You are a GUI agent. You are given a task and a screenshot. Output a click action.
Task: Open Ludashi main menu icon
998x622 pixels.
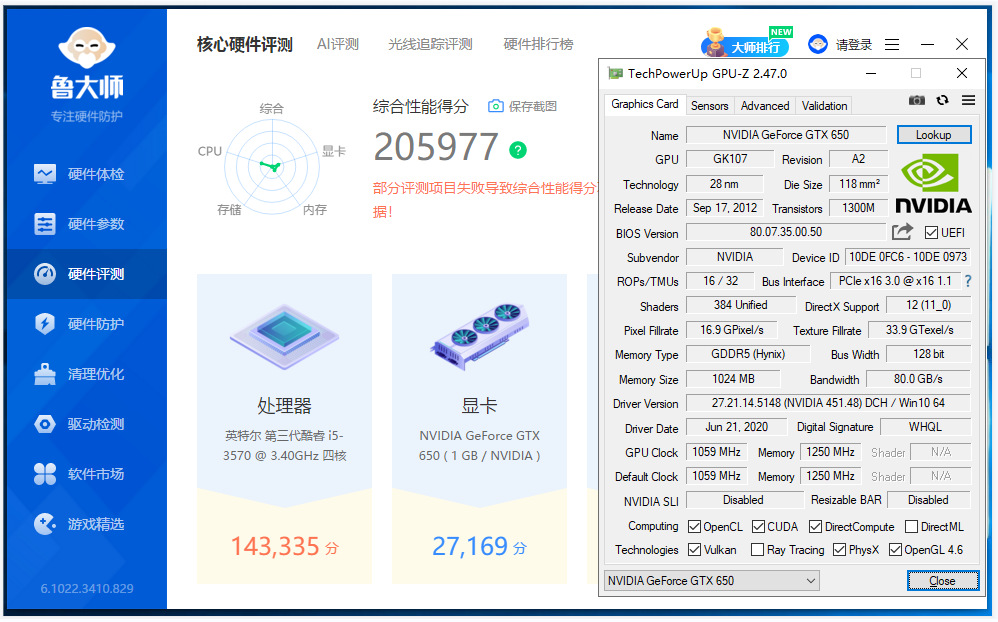pyautogui.click(x=893, y=45)
